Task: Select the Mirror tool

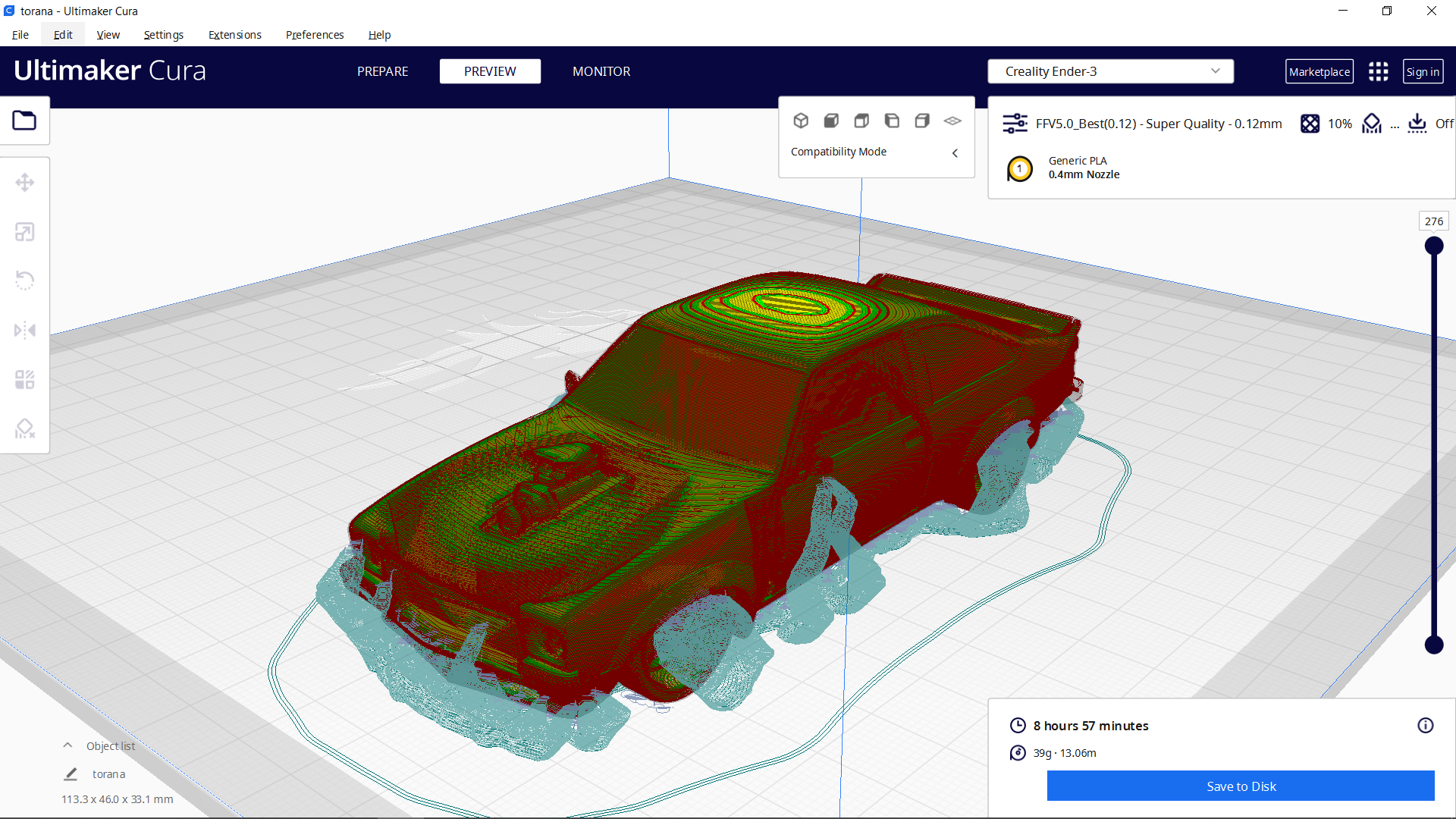Action: pos(25,329)
